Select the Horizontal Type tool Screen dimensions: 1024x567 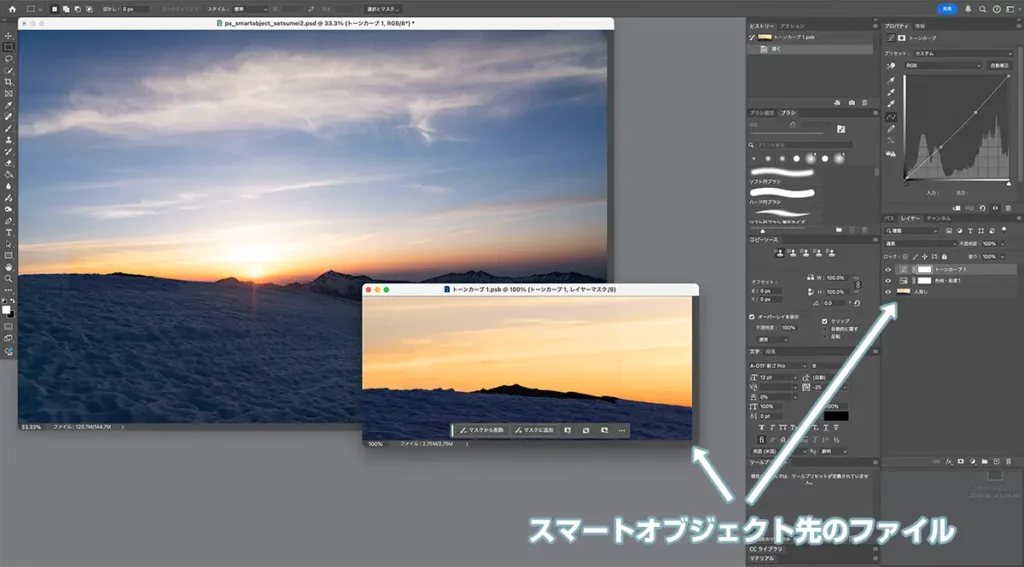coord(9,232)
